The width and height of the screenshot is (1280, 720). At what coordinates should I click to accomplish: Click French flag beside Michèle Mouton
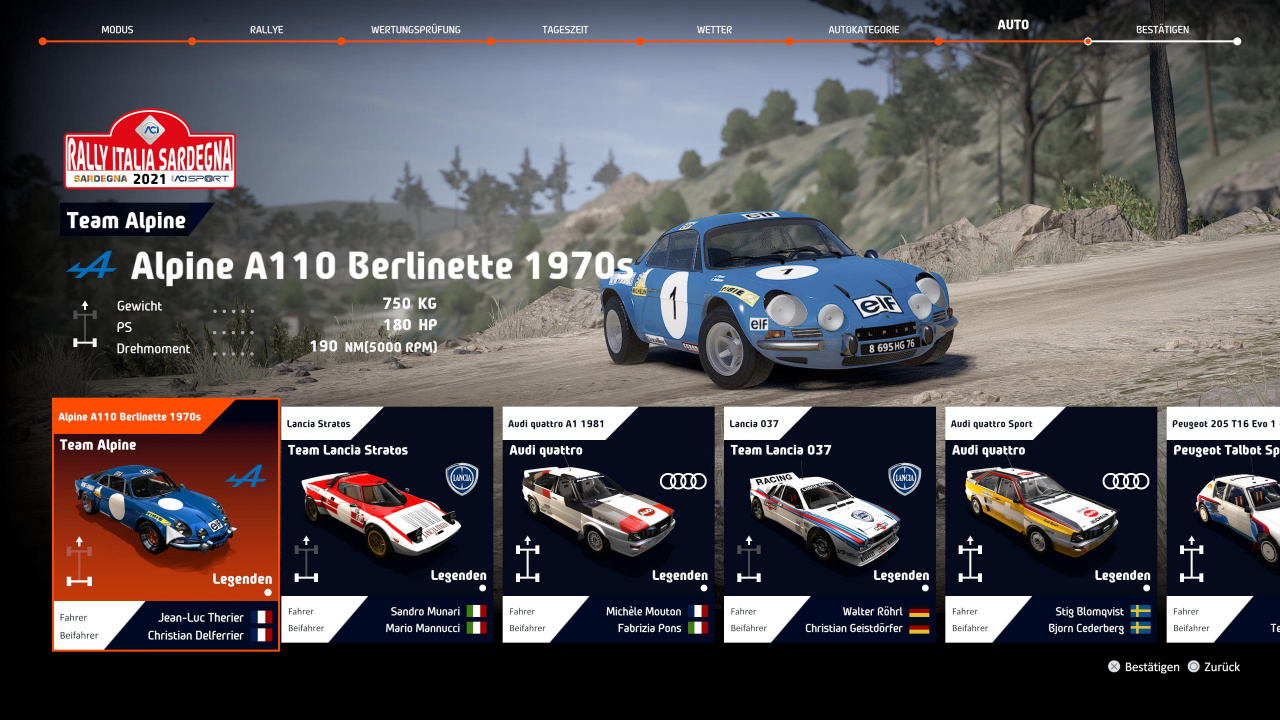697,611
